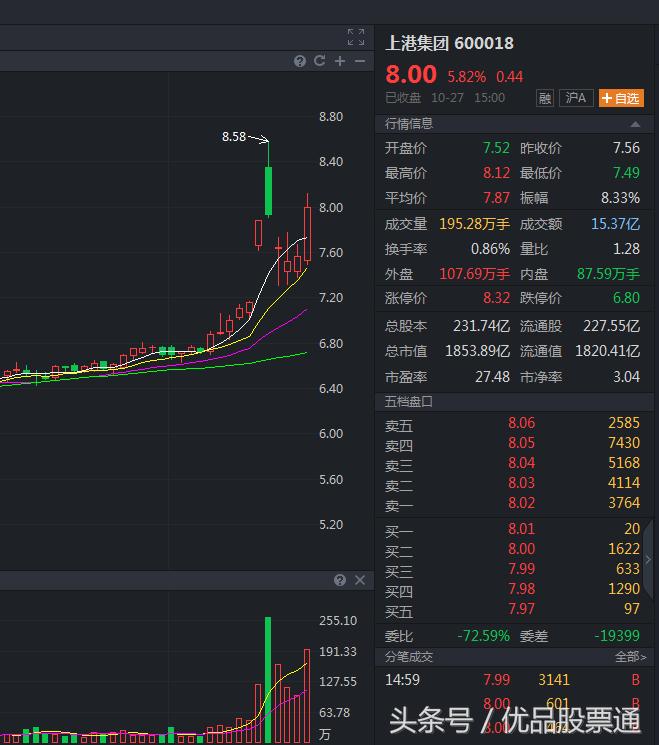659x745 pixels.
Task: Click the 8.58 high price label on chart
Action: pyautogui.click(x=234, y=137)
